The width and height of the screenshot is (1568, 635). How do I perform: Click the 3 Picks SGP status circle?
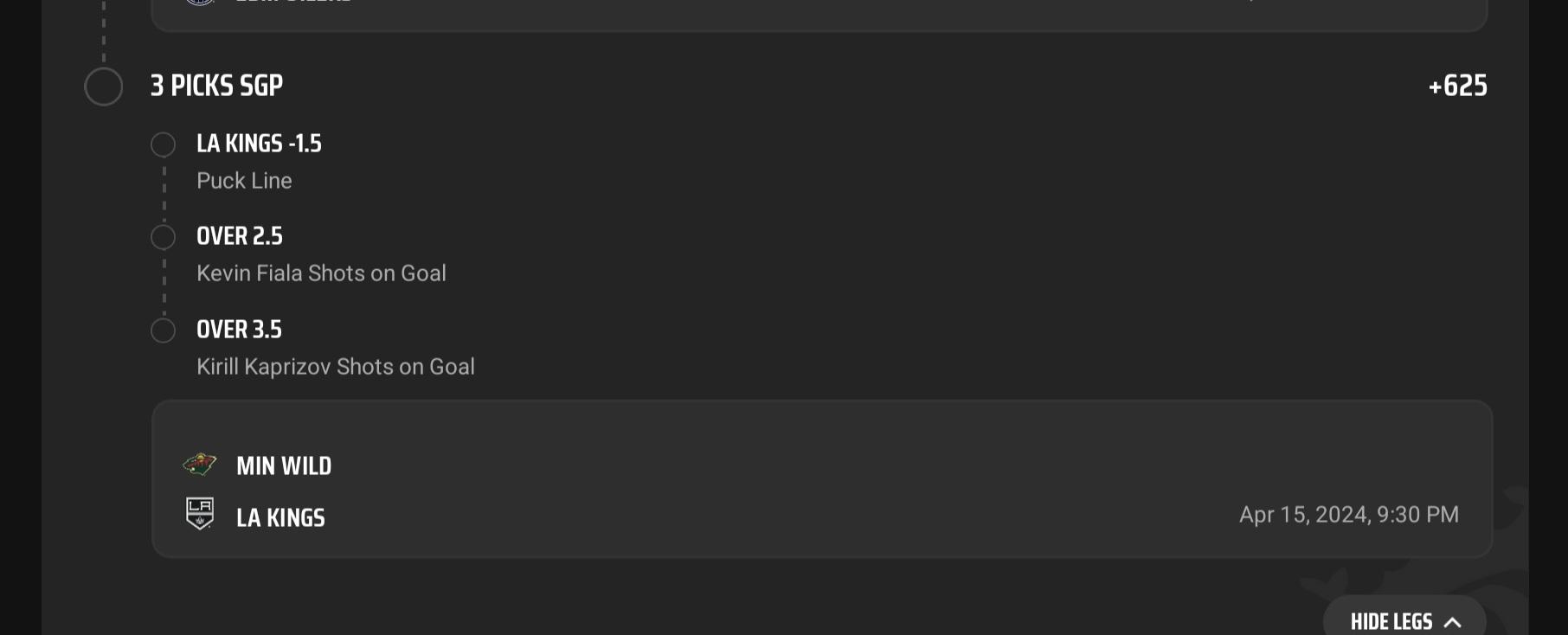point(104,87)
